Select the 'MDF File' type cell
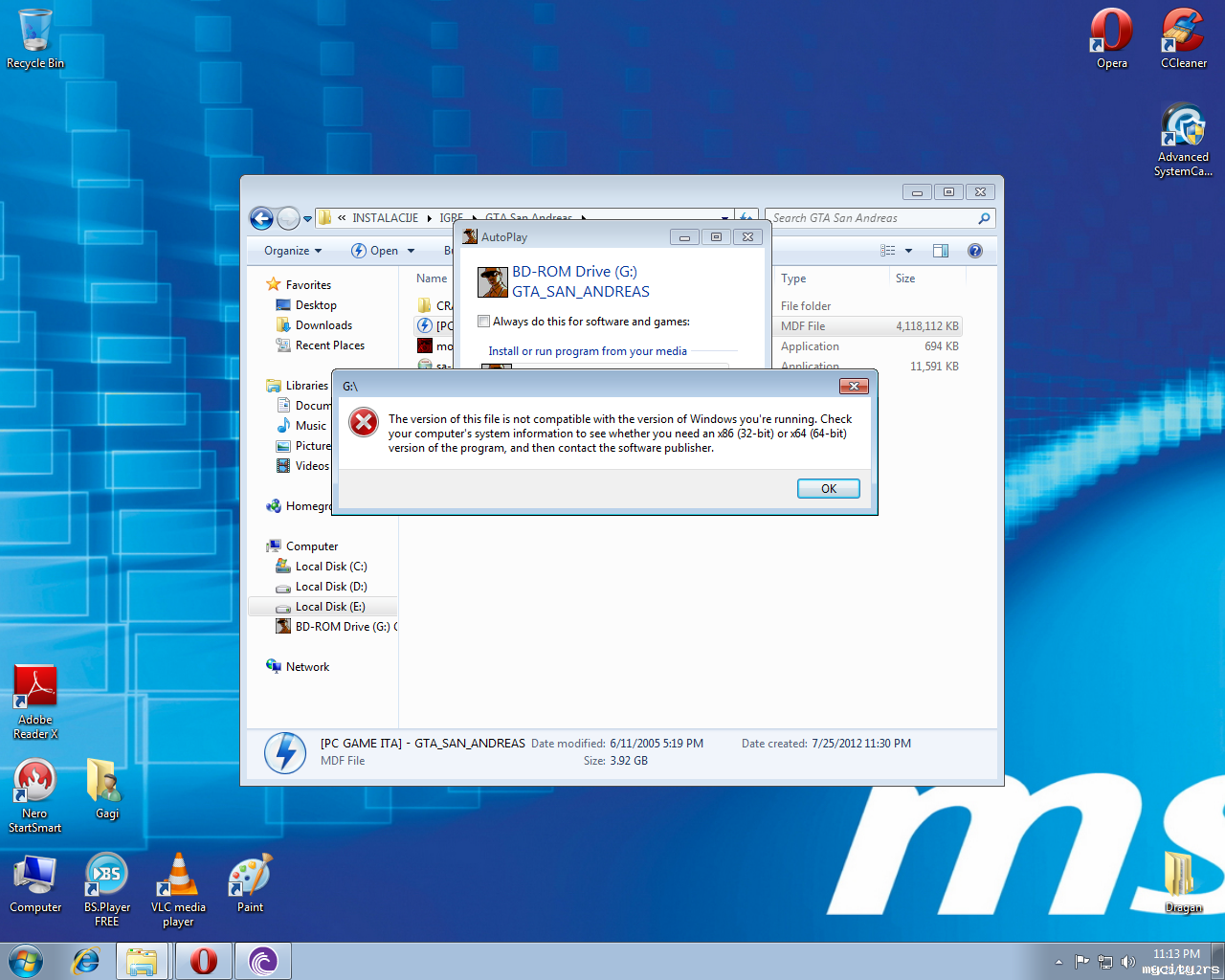The width and height of the screenshot is (1225, 980). pyautogui.click(x=803, y=326)
